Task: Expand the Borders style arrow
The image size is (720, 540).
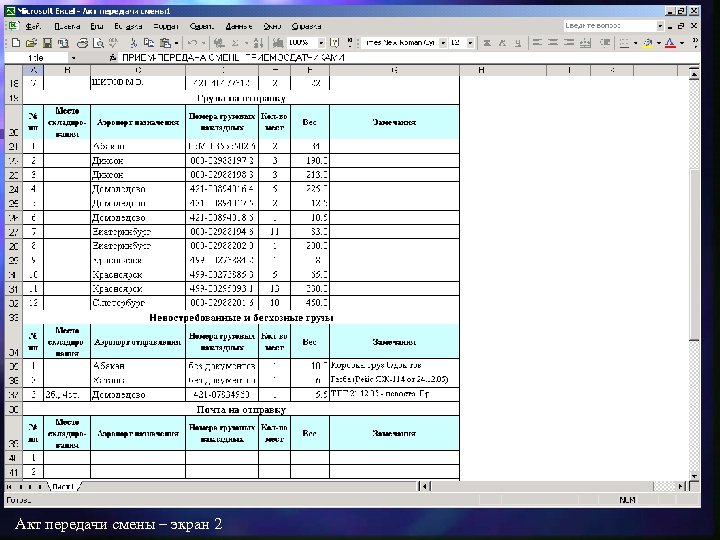Action: [636, 43]
